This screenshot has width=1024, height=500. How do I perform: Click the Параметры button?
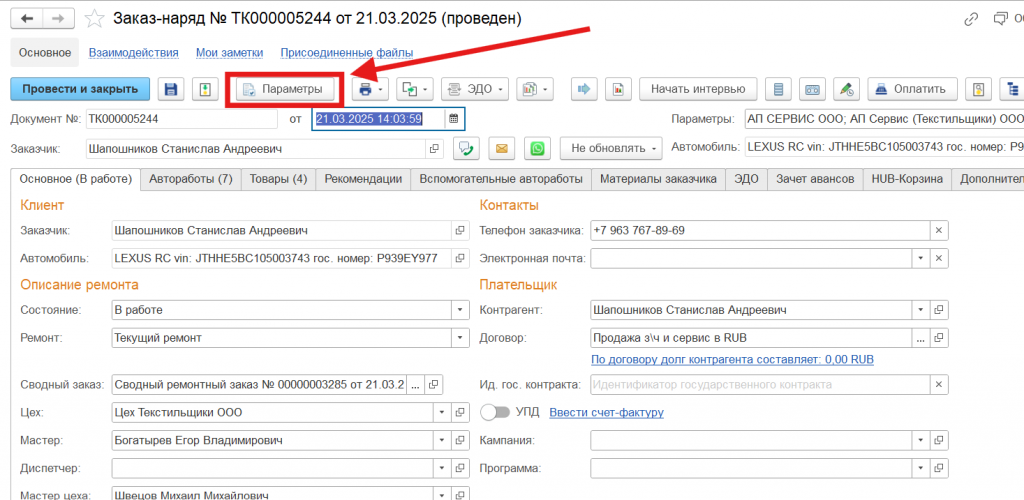click(284, 89)
